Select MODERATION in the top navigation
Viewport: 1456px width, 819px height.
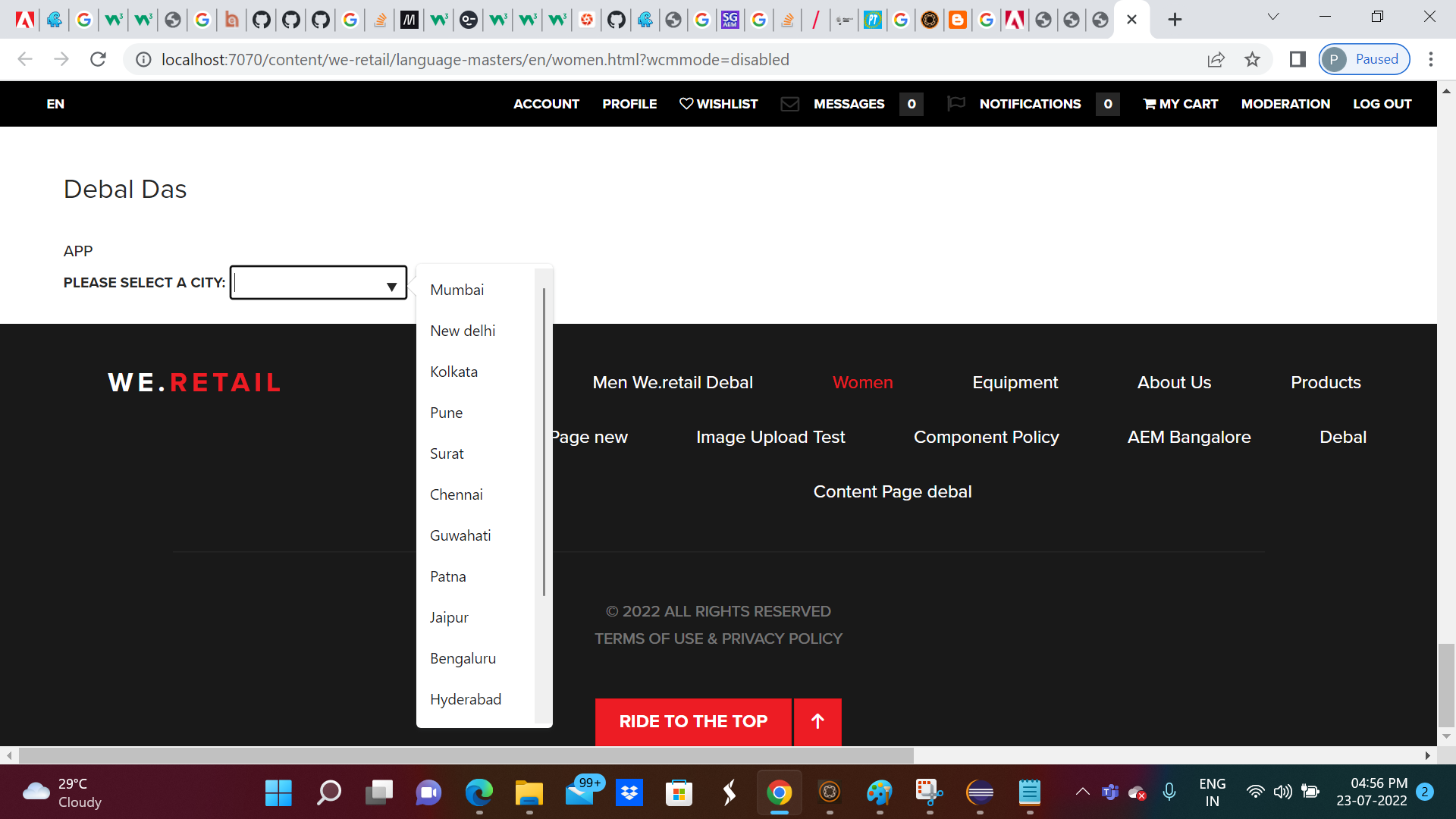coord(1285,104)
